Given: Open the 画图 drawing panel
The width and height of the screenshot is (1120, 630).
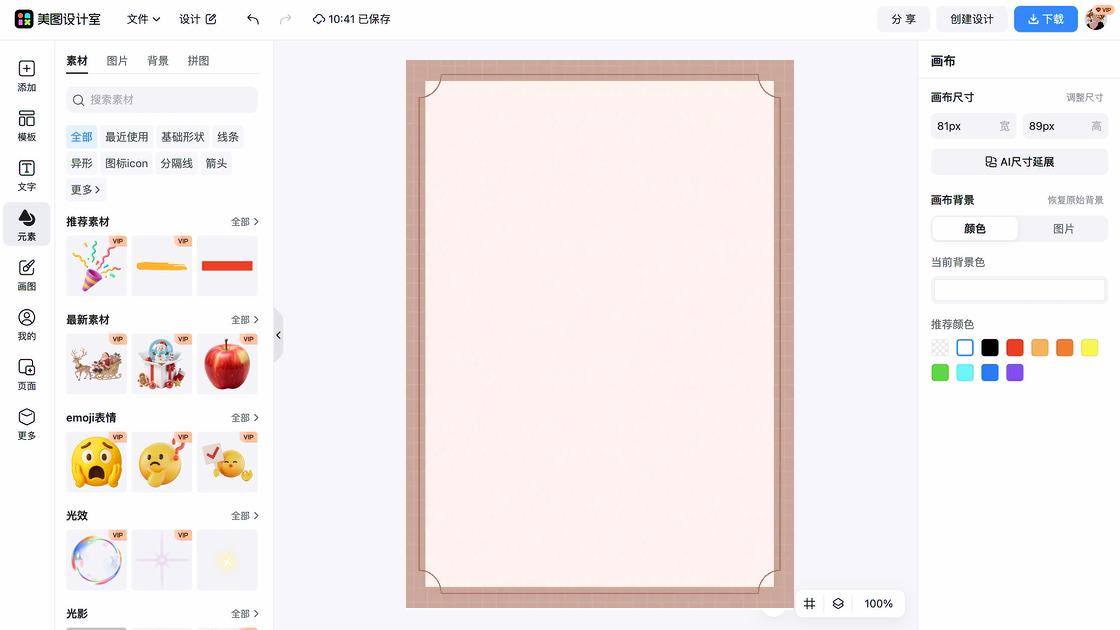Looking at the screenshot, I should pyautogui.click(x=26, y=275).
